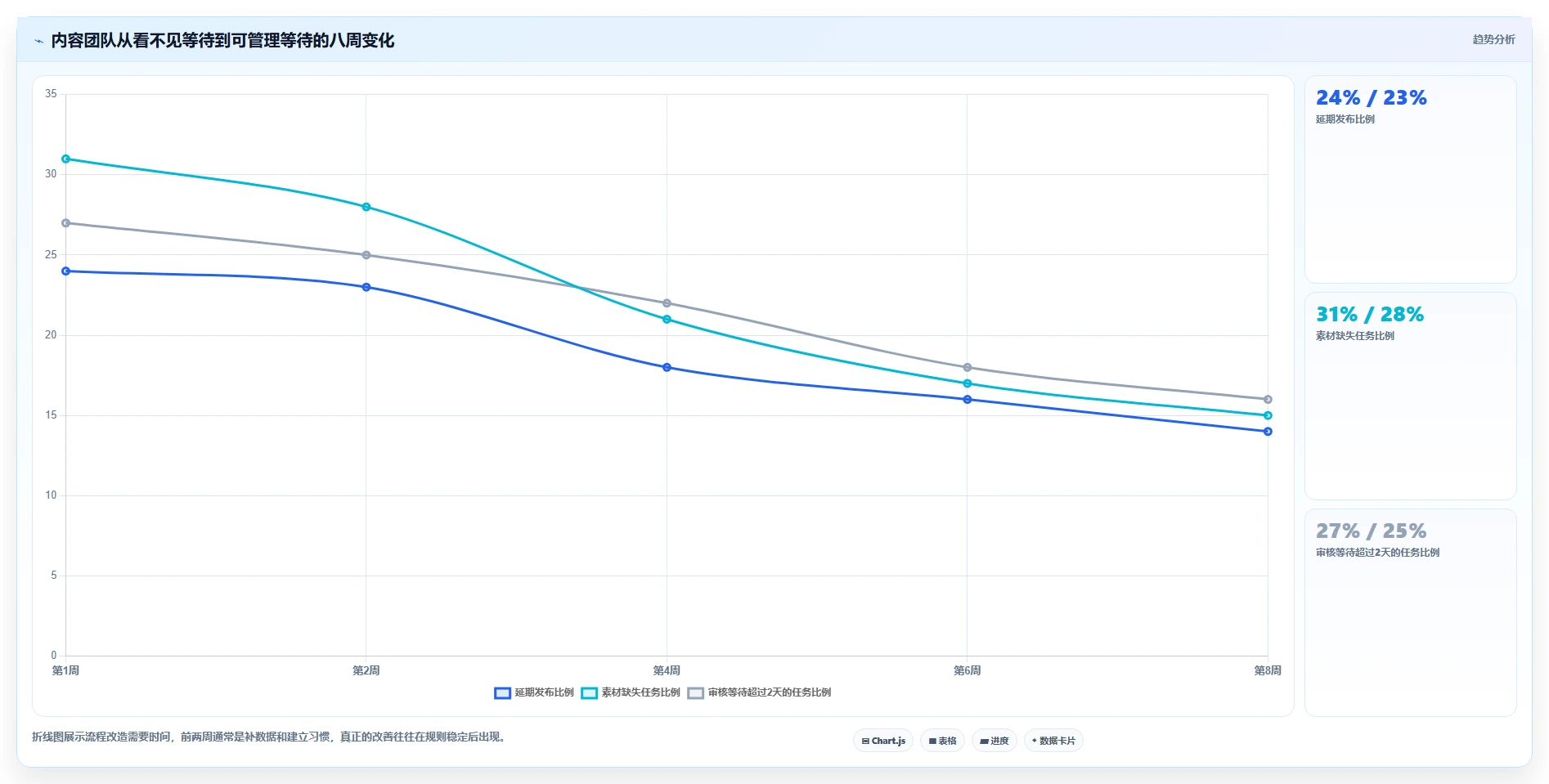Click the 第6周 x-axis label
Image resolution: width=1549 pixels, height=784 pixels.
click(968, 670)
